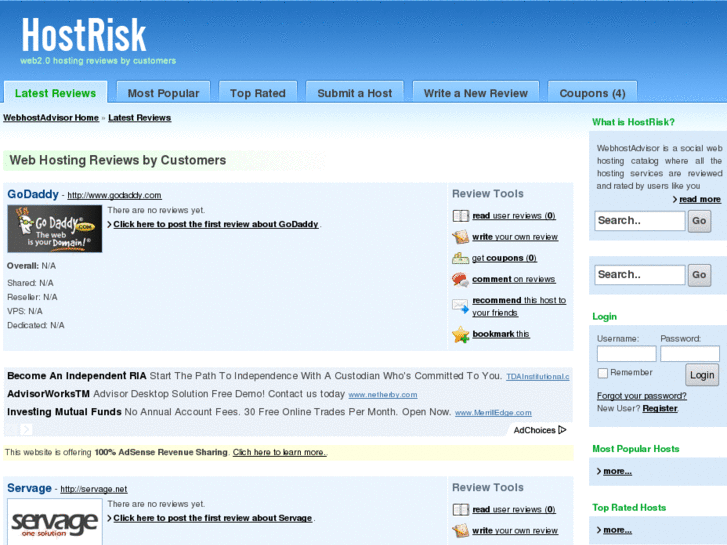Open the www.netherby.com ad link

pos(383,395)
